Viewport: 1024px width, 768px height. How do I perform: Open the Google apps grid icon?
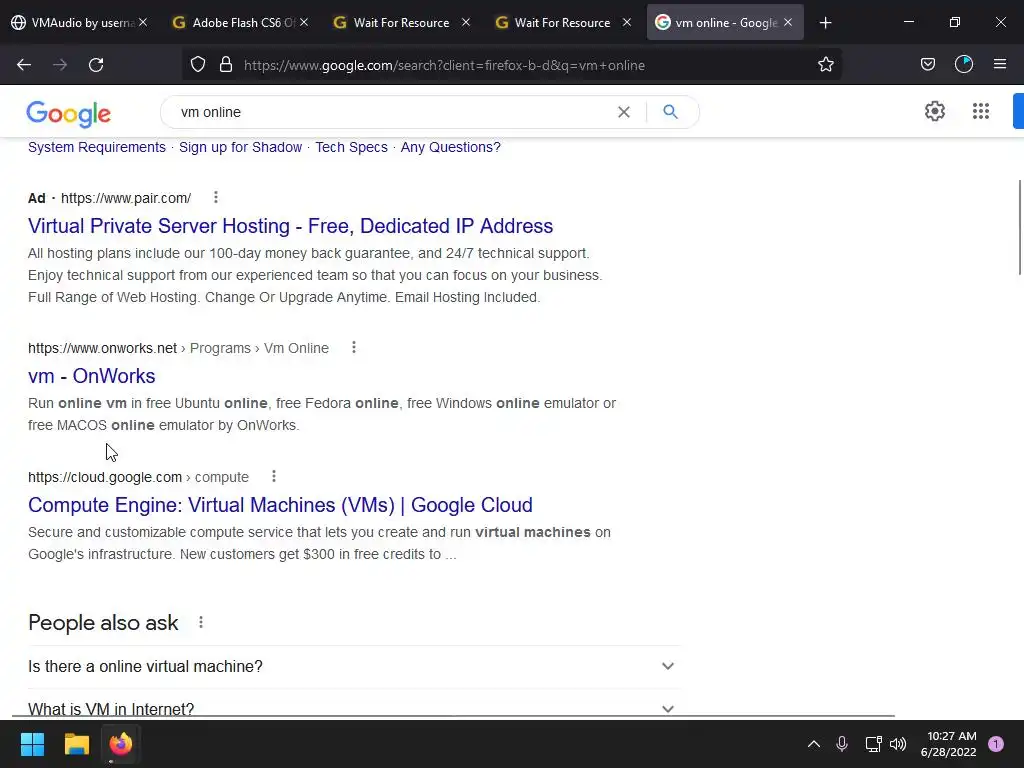click(981, 111)
